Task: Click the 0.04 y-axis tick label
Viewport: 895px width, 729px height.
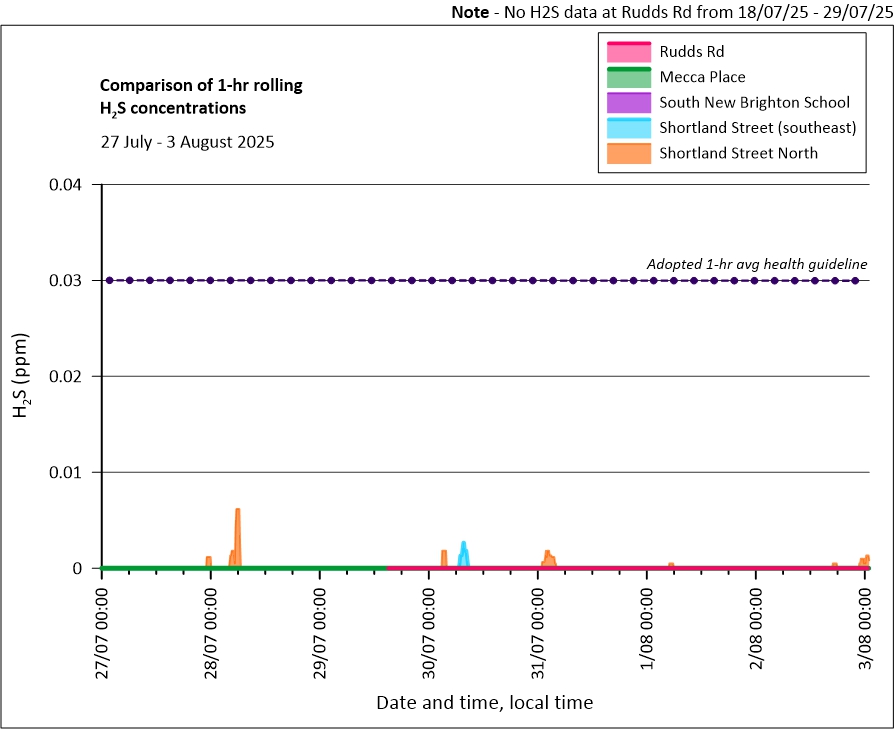Action: pyautogui.click(x=70, y=185)
